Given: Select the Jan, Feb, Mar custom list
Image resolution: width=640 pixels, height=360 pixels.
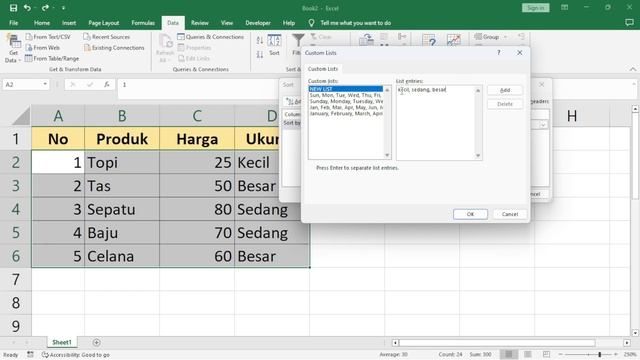Looking at the screenshot, I should (x=346, y=107).
